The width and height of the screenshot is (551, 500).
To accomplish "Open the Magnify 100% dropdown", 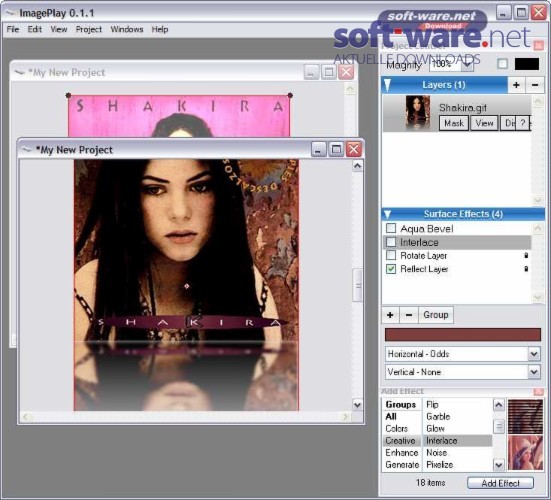I will pos(451,64).
